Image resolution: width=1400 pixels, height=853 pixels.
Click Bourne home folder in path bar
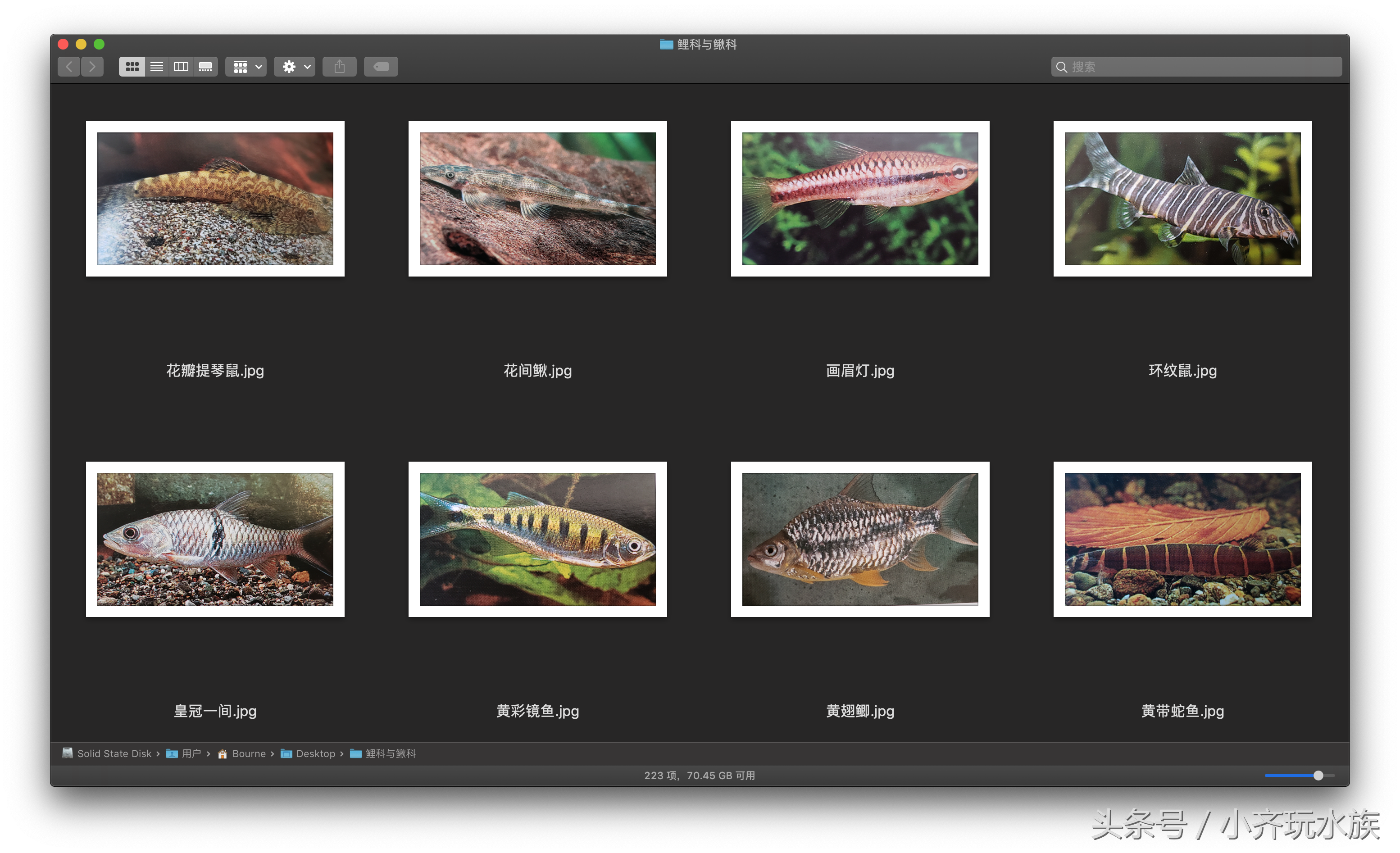242,753
